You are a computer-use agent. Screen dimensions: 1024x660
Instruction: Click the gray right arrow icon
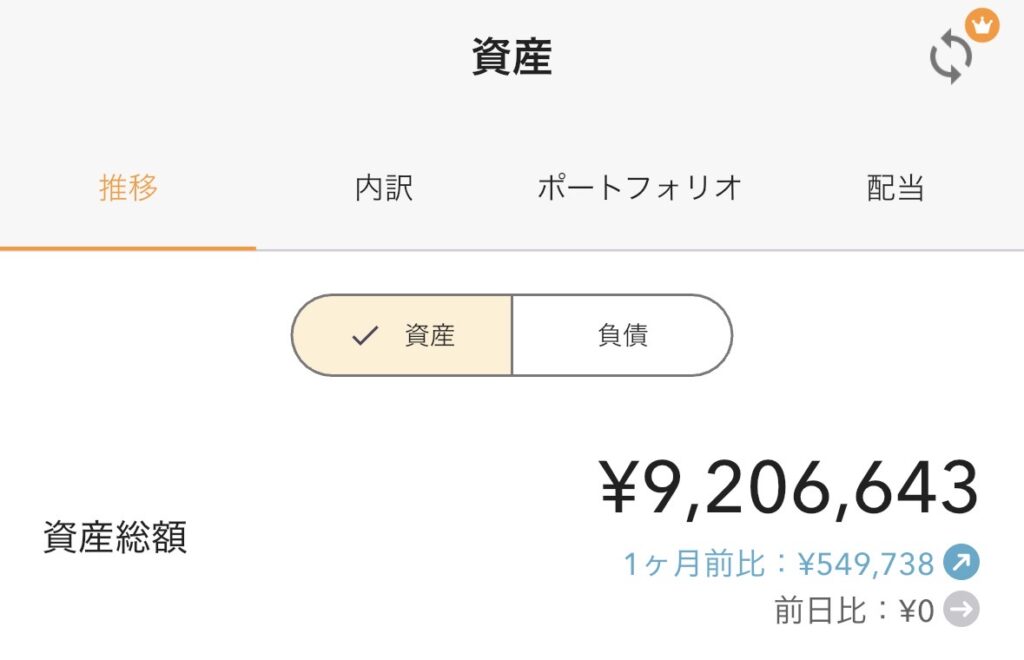point(961,610)
